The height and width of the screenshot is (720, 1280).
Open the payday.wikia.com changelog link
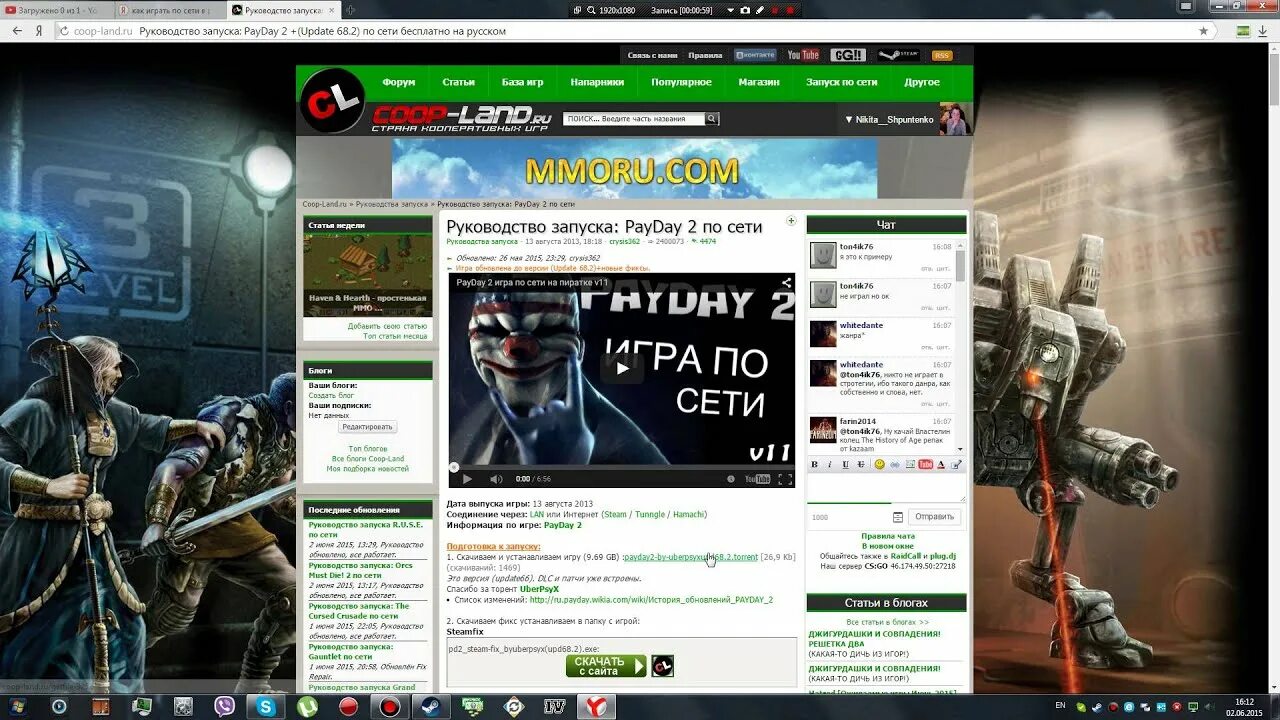(651, 600)
